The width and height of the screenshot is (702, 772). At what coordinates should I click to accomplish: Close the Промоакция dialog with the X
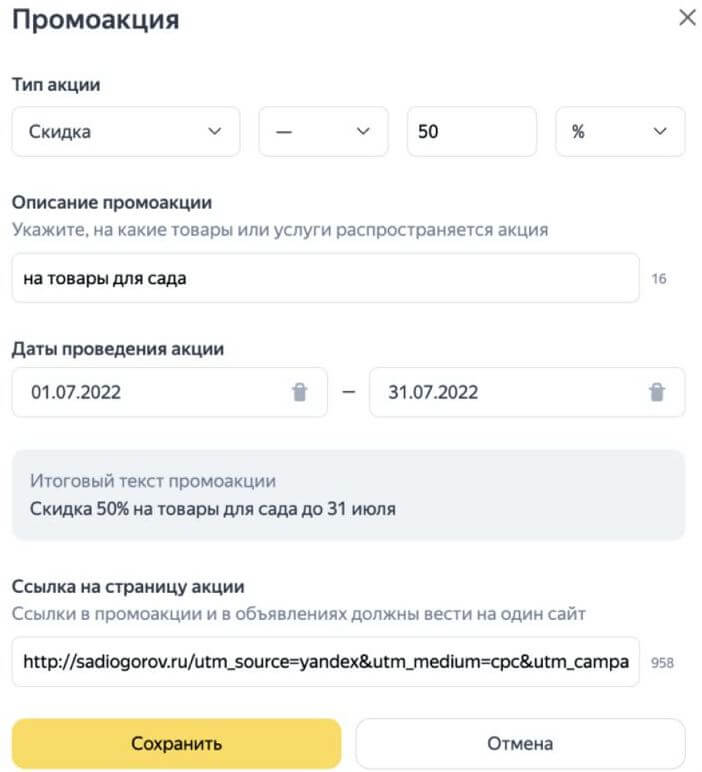[x=687, y=18]
